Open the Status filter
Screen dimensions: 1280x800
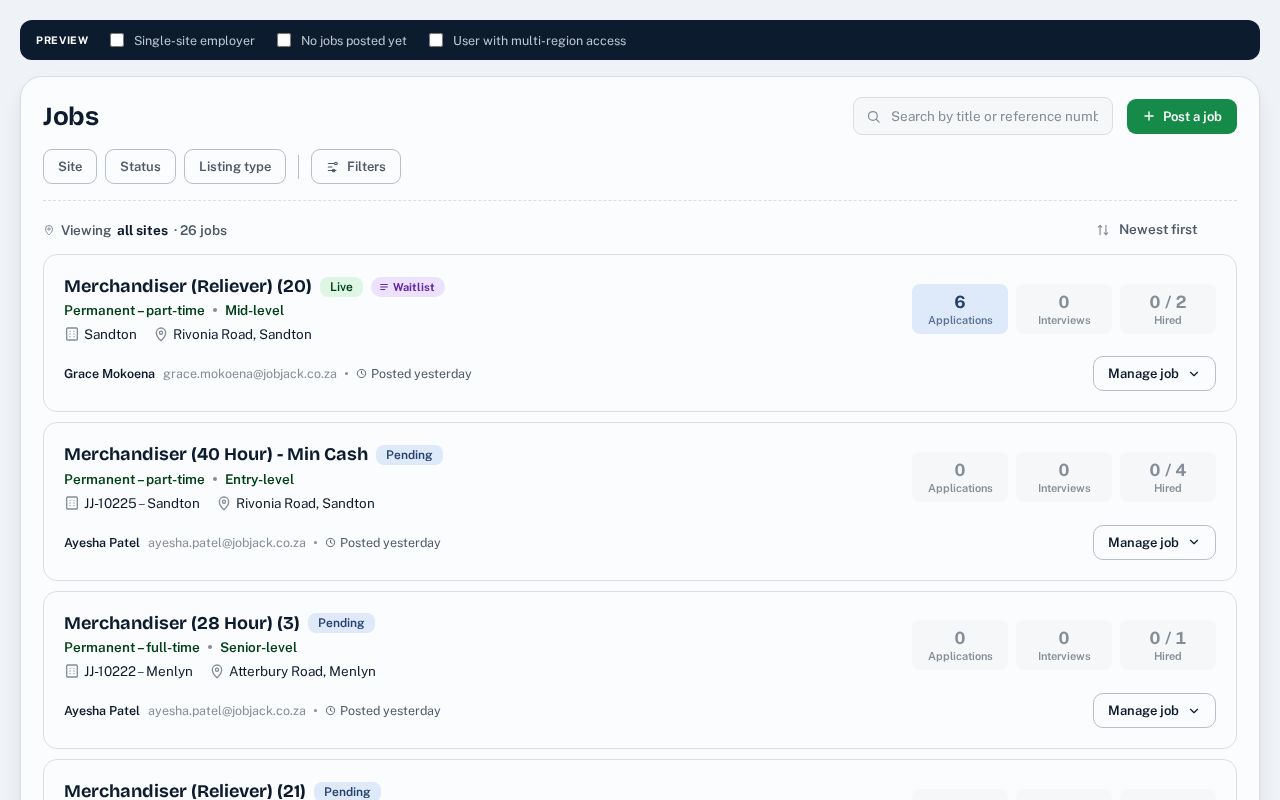point(140,166)
